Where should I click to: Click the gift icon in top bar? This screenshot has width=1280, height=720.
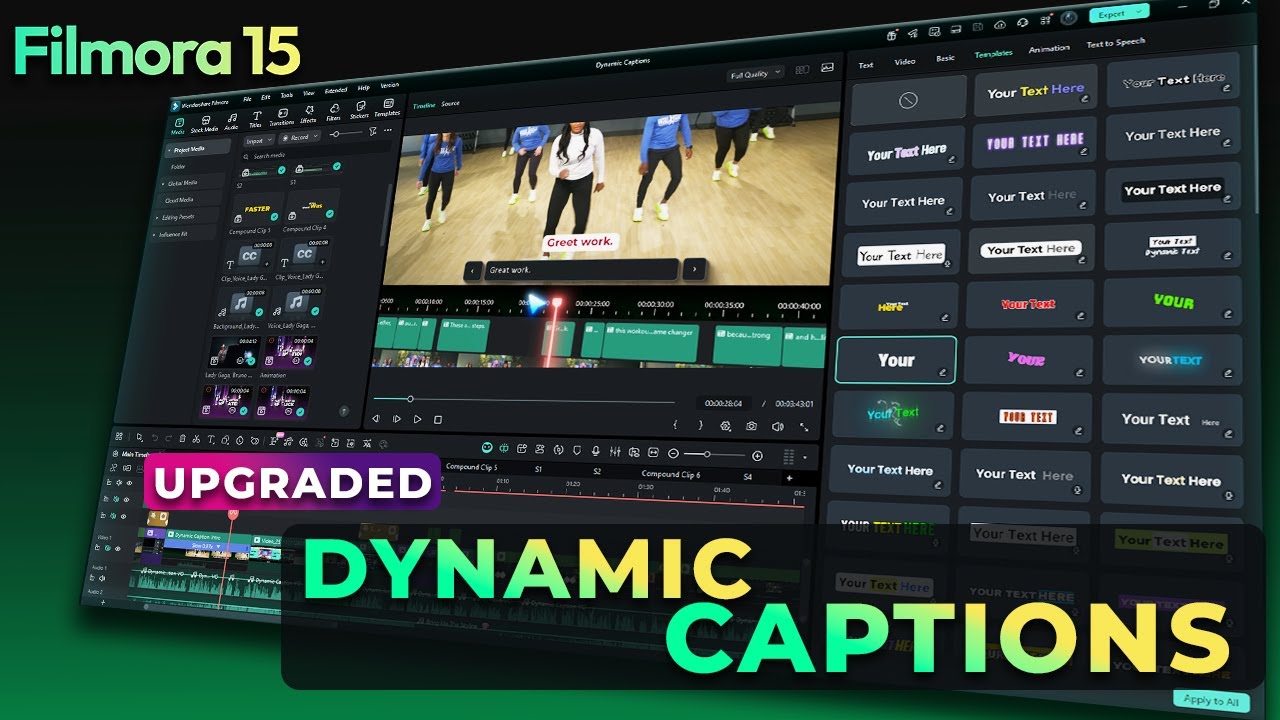pyautogui.click(x=891, y=36)
